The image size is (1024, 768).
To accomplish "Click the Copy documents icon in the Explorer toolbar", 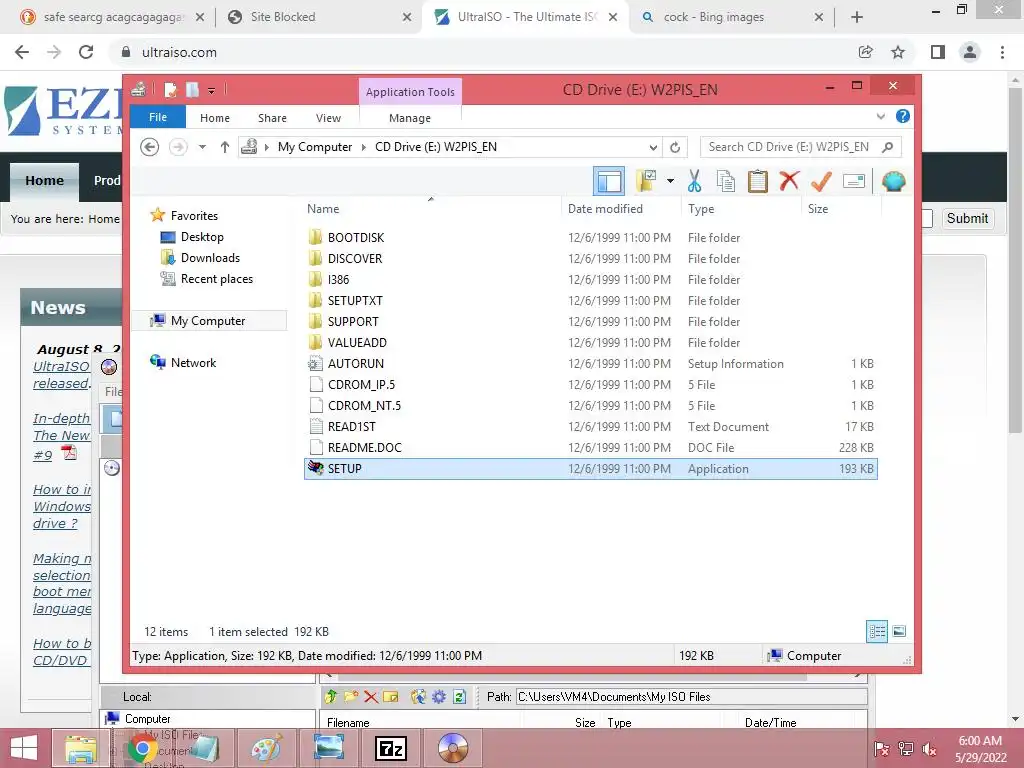I will (726, 181).
